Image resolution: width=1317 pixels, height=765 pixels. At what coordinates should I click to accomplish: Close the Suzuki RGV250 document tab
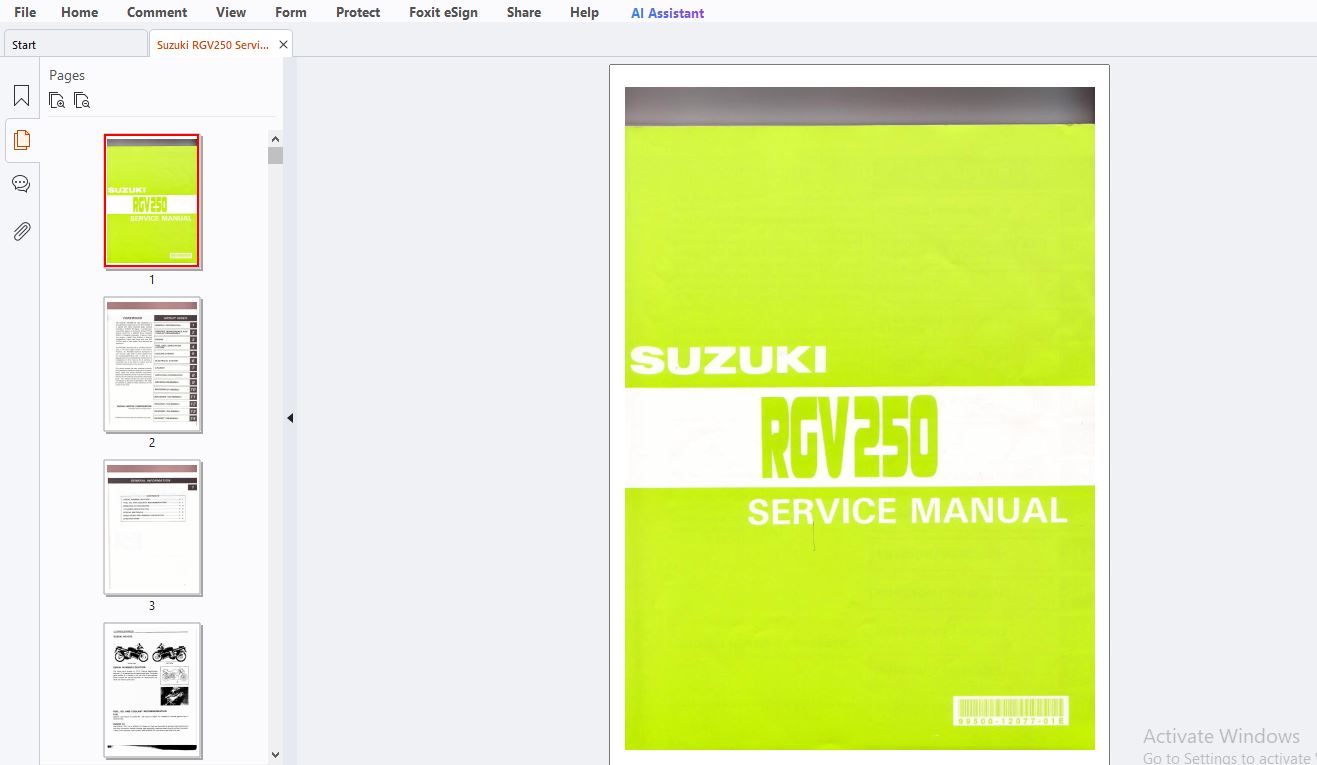(x=283, y=45)
